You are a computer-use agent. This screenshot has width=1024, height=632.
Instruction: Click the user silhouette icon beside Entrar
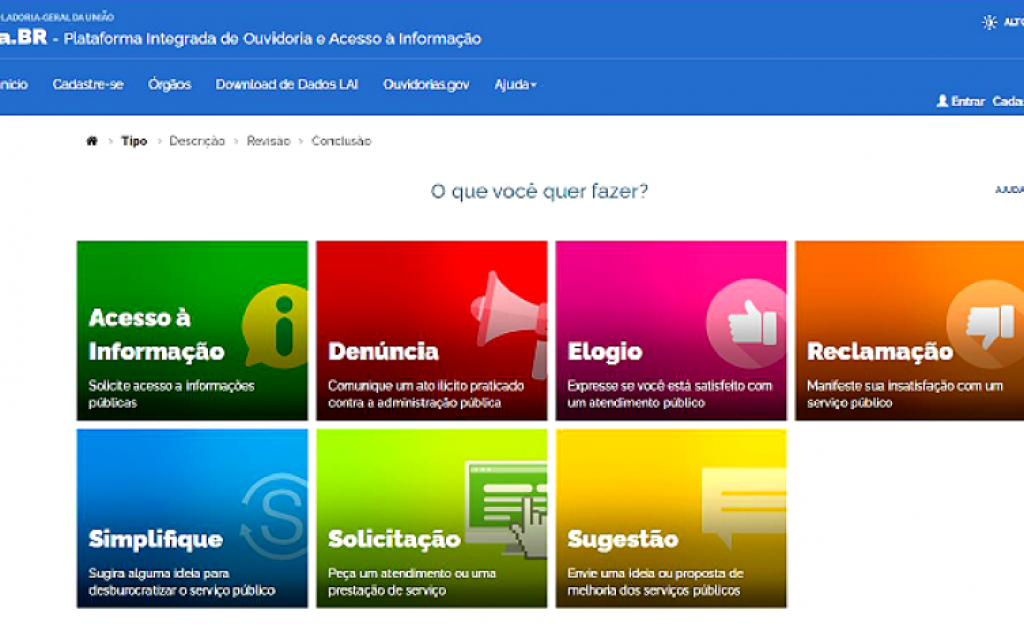coord(941,101)
